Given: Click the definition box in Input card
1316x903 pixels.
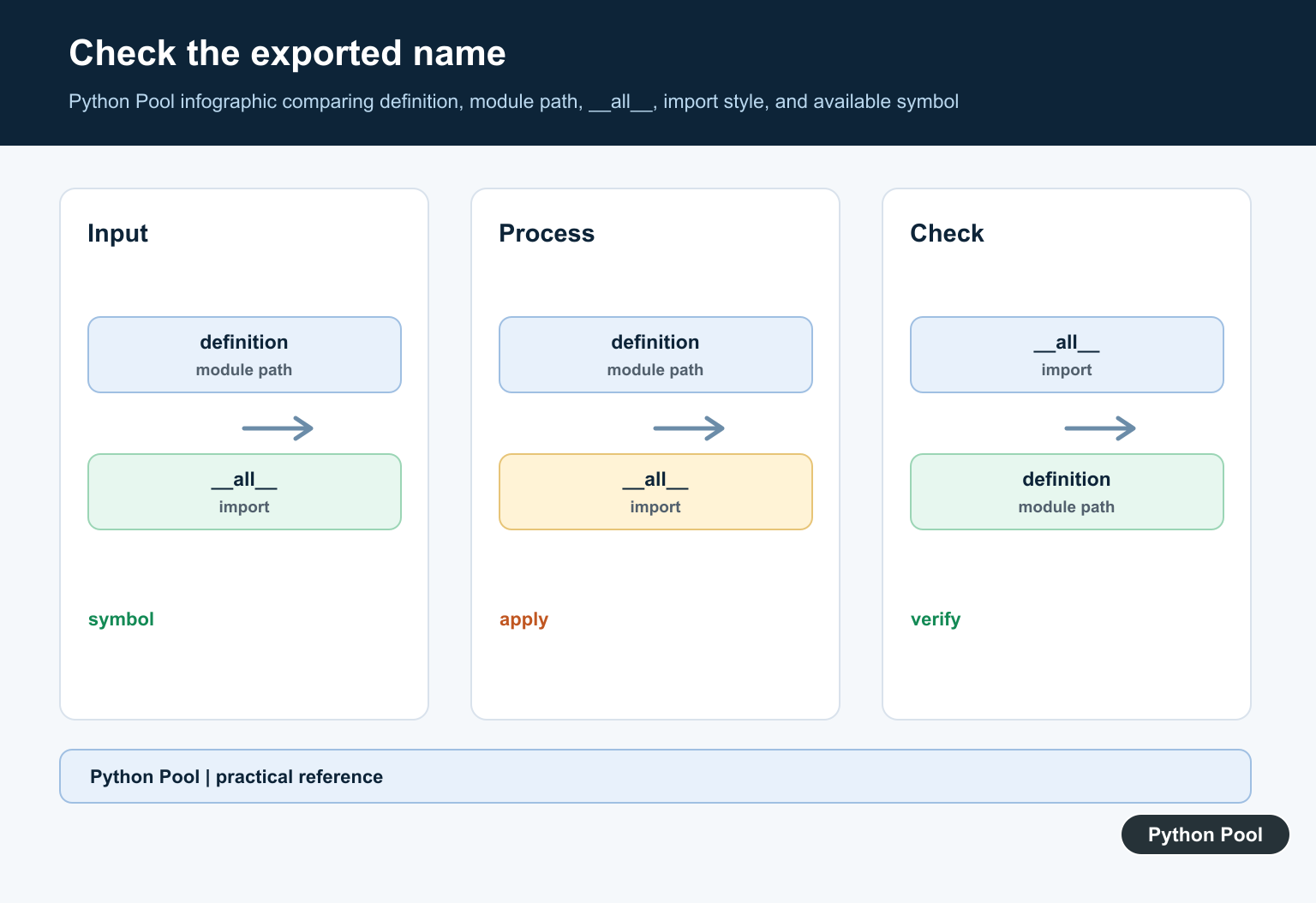Looking at the screenshot, I should click(x=244, y=355).
